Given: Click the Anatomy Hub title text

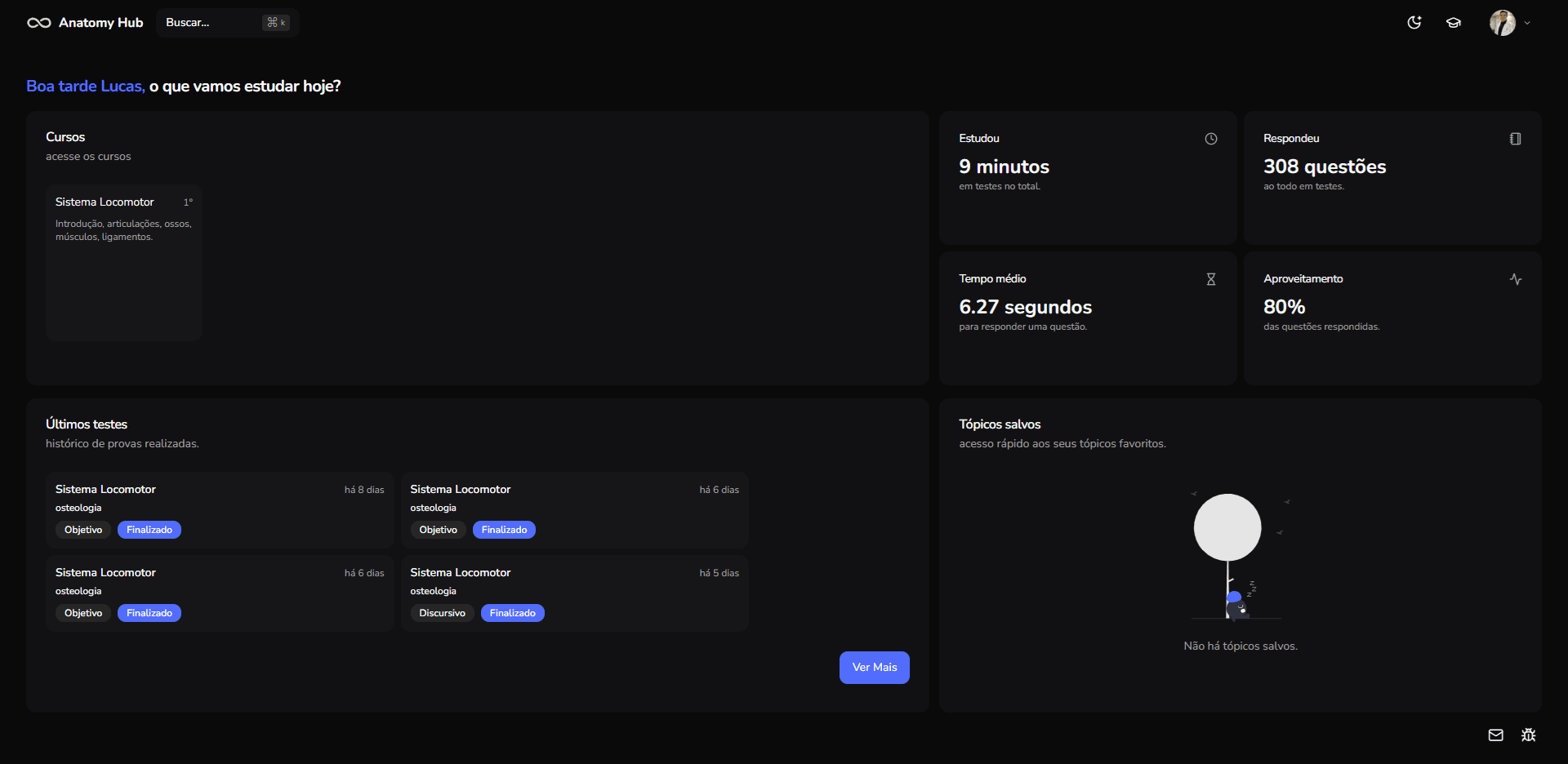Looking at the screenshot, I should pos(100,23).
